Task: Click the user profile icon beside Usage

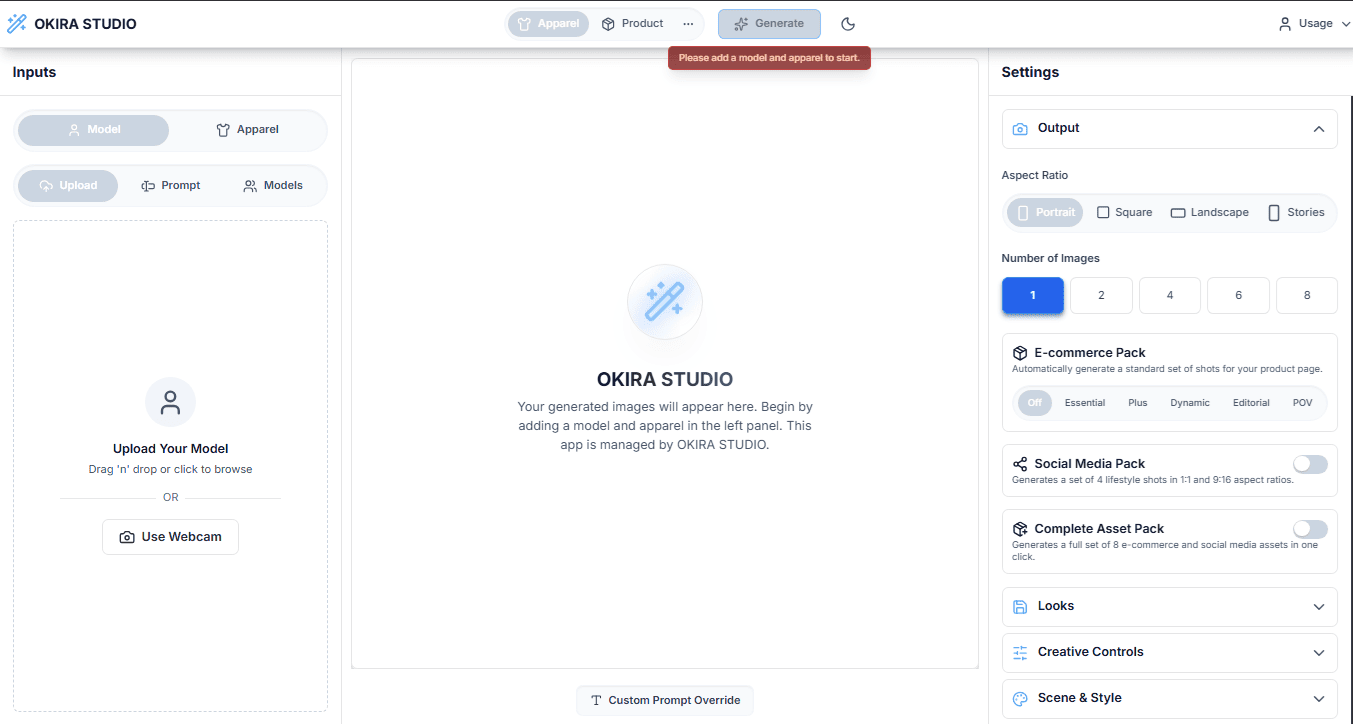Action: [1285, 24]
